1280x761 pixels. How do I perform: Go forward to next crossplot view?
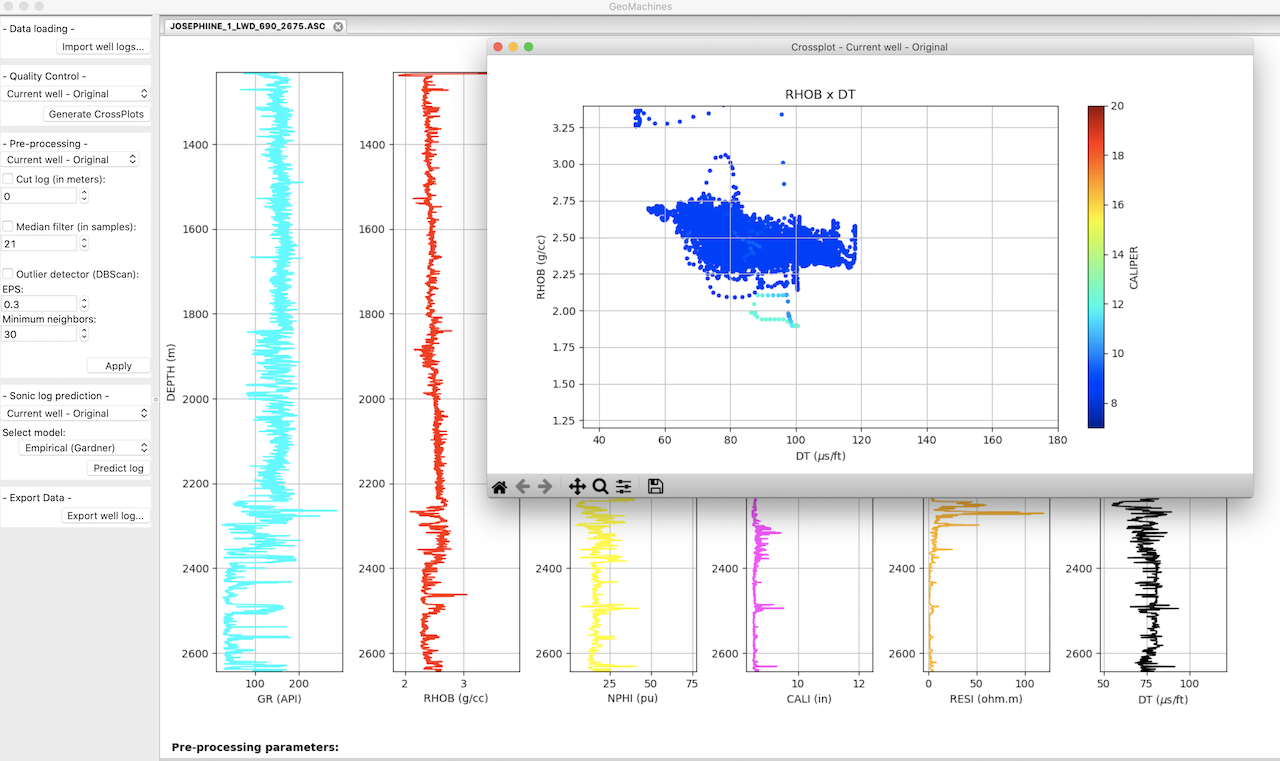point(545,486)
